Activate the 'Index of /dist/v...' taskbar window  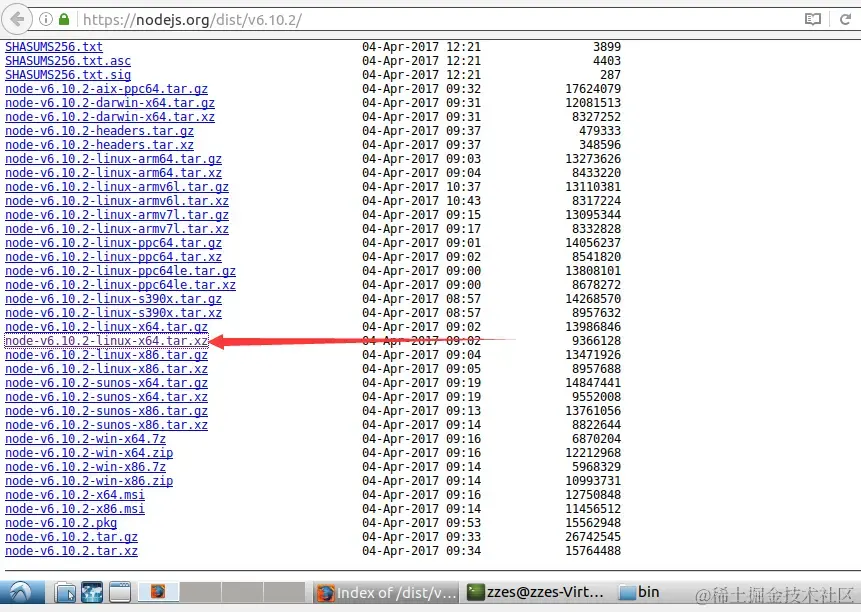click(387, 592)
